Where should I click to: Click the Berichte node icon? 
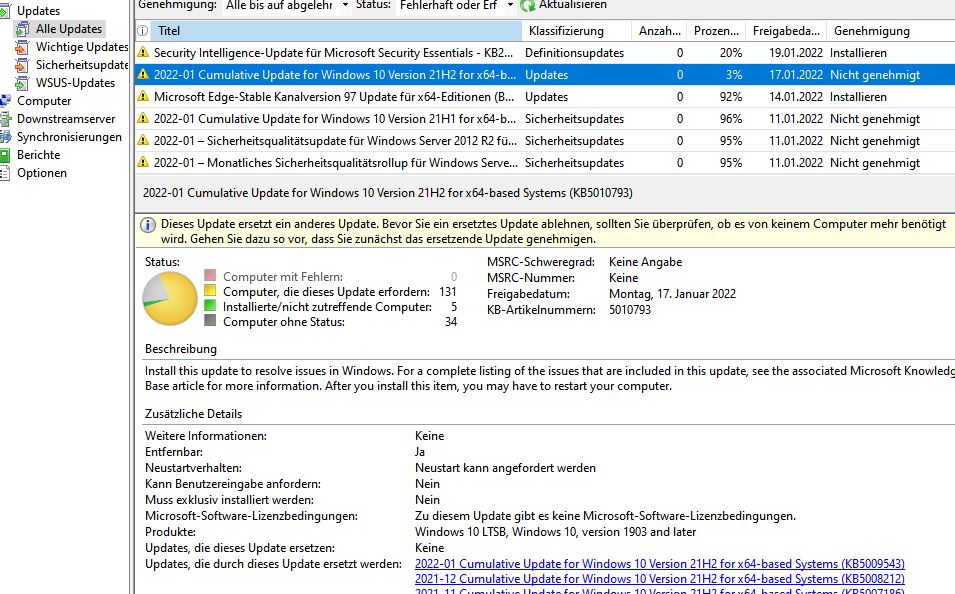coord(5,155)
